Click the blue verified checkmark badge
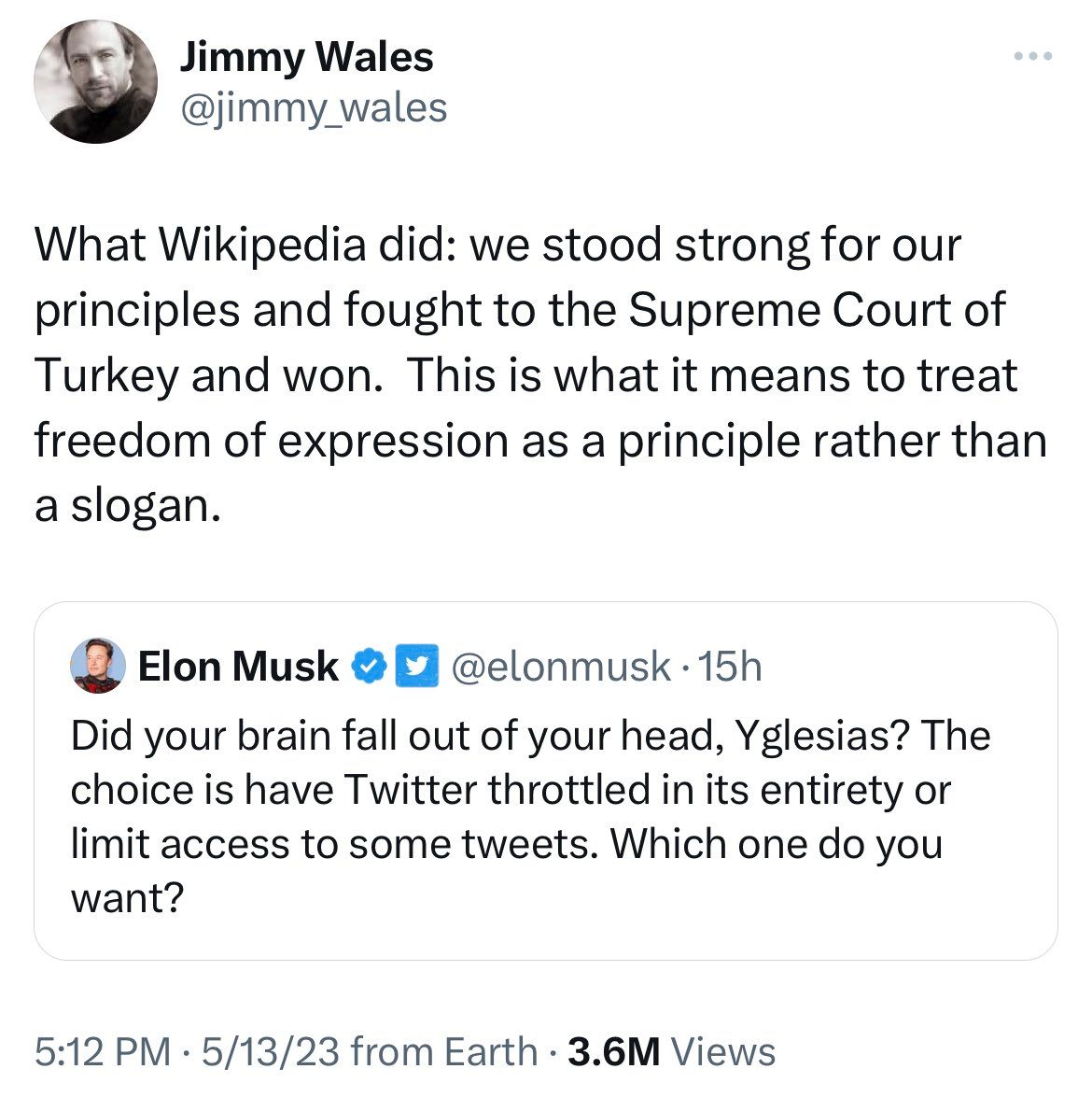This screenshot has width=1092, height=1097. click(x=369, y=666)
